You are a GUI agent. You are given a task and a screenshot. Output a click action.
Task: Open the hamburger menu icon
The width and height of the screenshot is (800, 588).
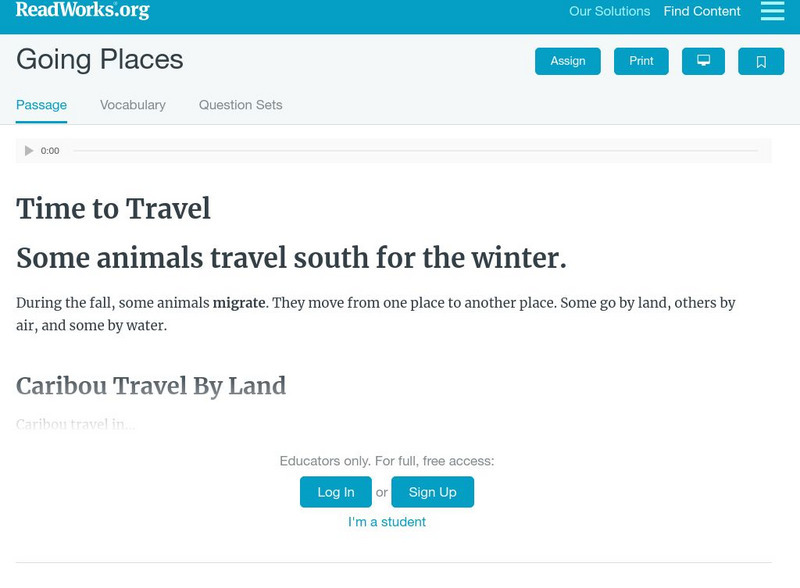[x=772, y=11]
